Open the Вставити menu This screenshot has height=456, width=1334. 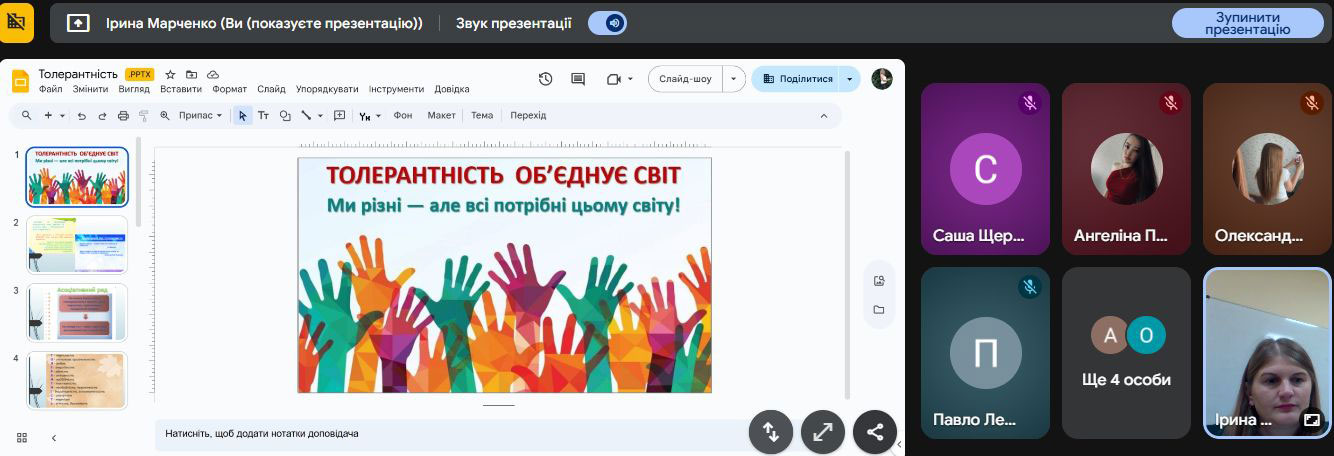tap(180, 89)
